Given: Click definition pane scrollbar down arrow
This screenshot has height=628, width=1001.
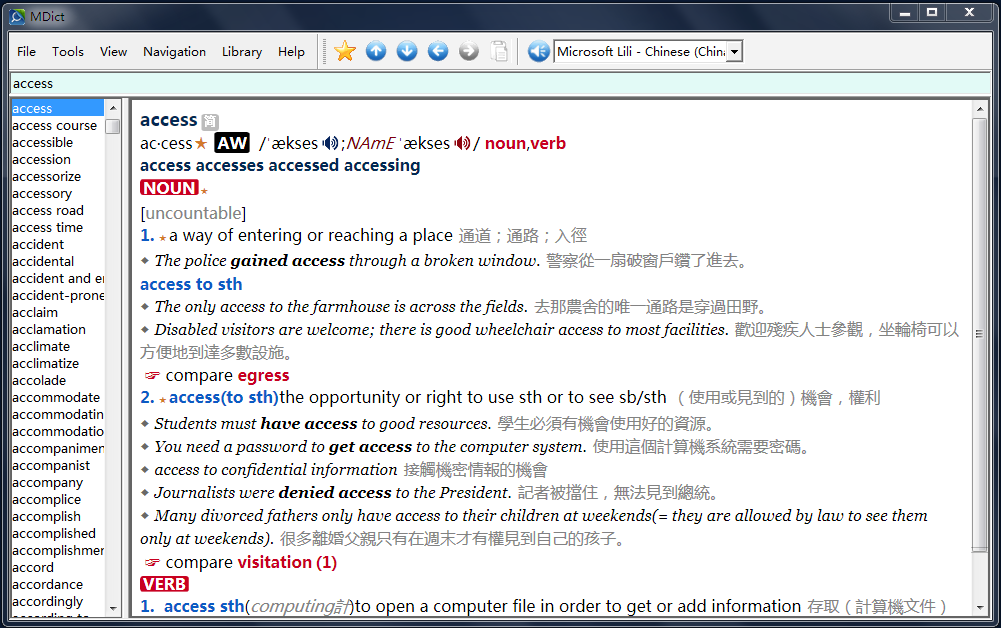Looking at the screenshot, I should (980, 608).
